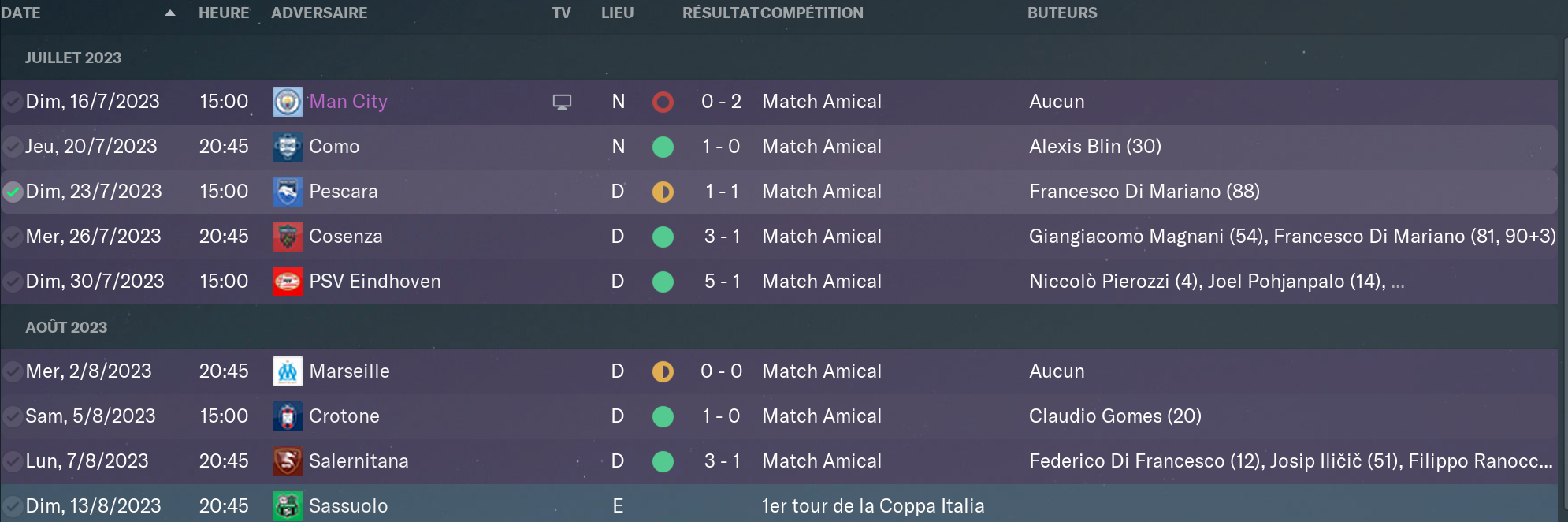The width and height of the screenshot is (1568, 522).
Task: Toggle the checkmark for Sassuolo match row
Action: point(13,506)
